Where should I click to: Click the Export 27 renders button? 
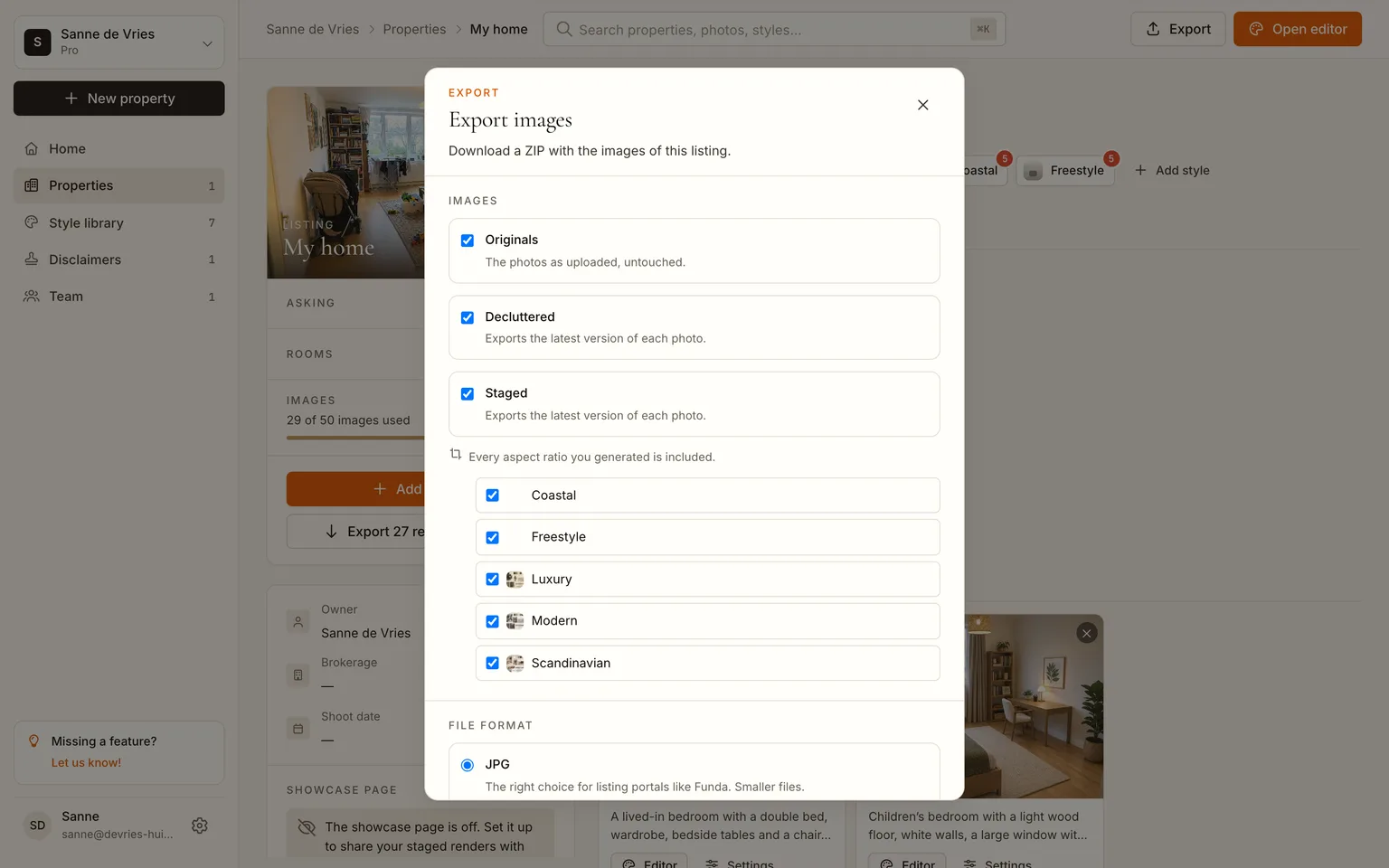tap(356, 532)
